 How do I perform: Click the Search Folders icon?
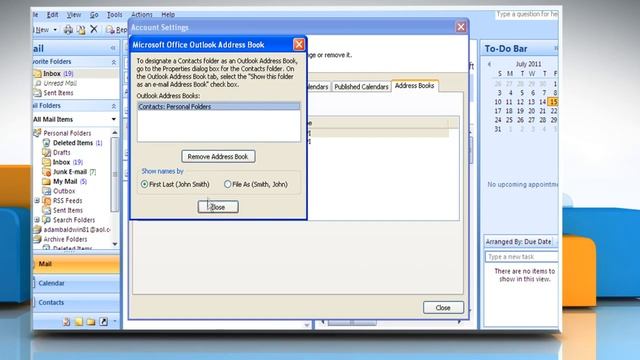[47, 220]
